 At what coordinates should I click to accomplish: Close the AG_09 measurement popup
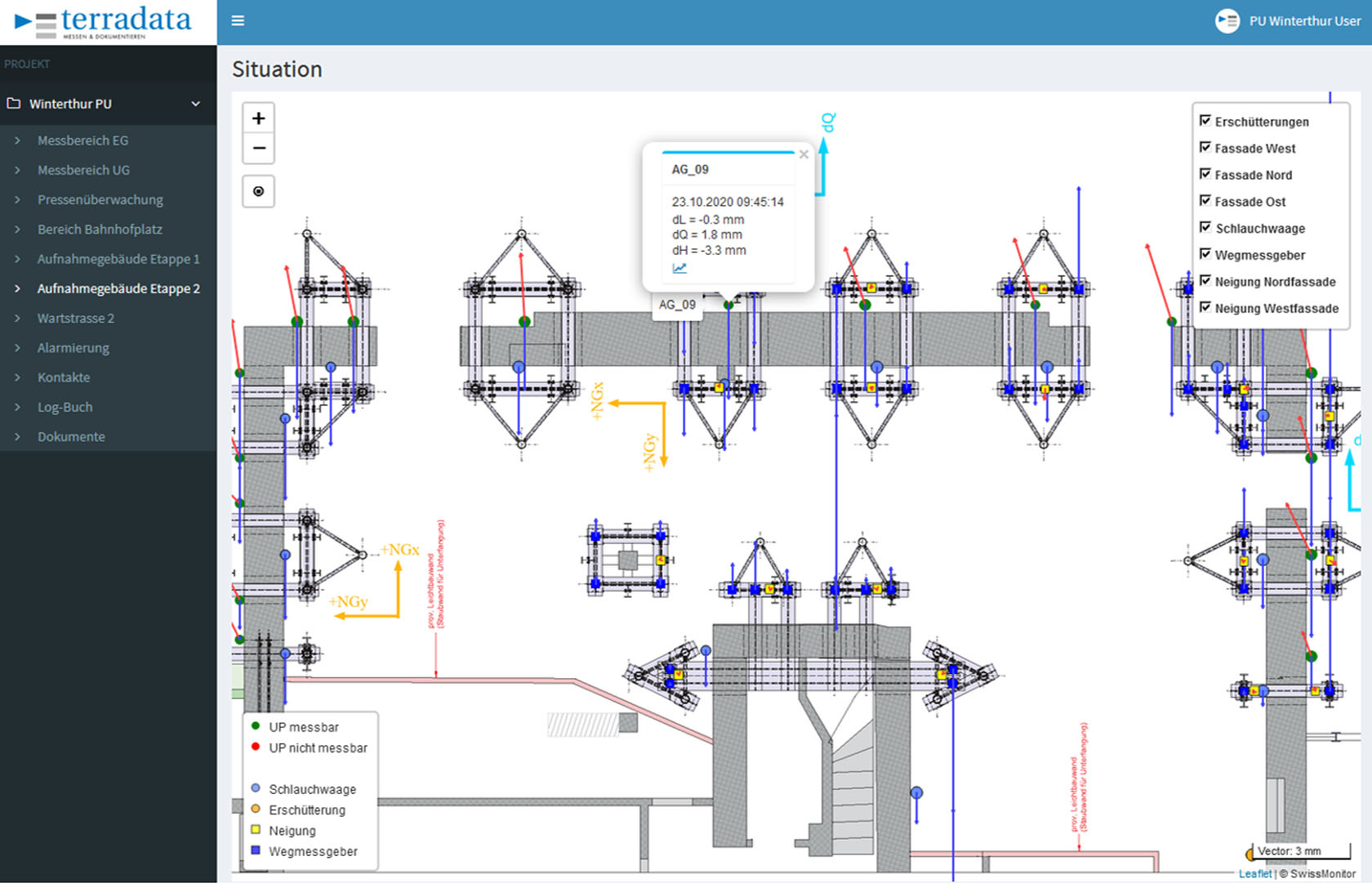[x=804, y=154]
